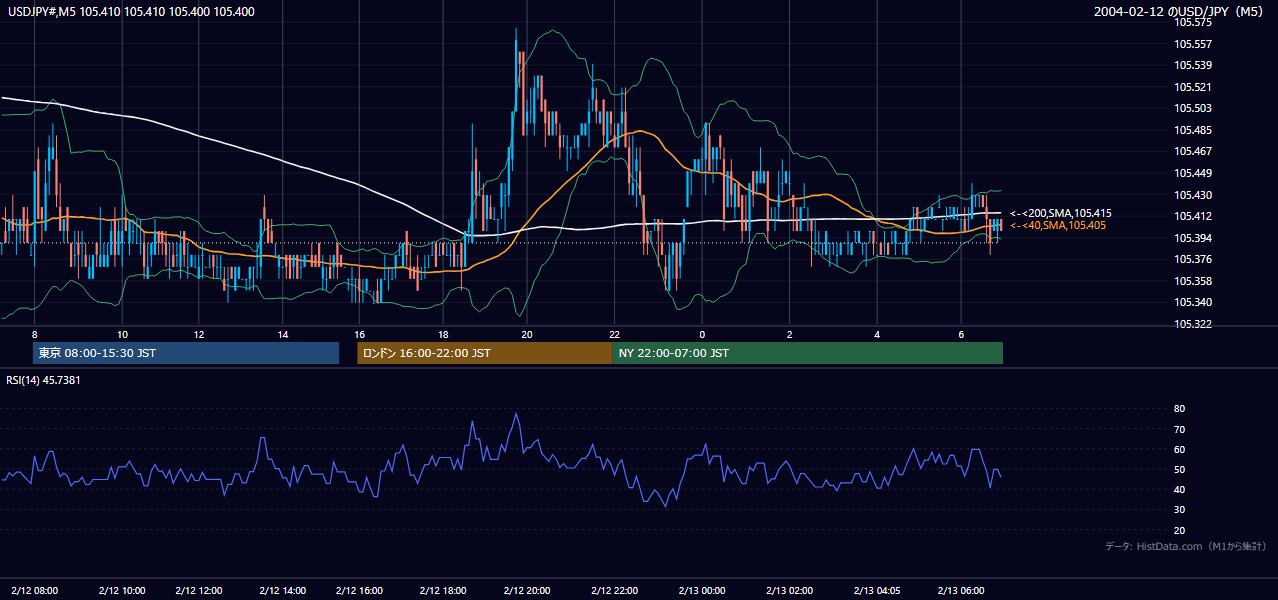Click the bottom date label 2/12 10:00

(x=122, y=590)
